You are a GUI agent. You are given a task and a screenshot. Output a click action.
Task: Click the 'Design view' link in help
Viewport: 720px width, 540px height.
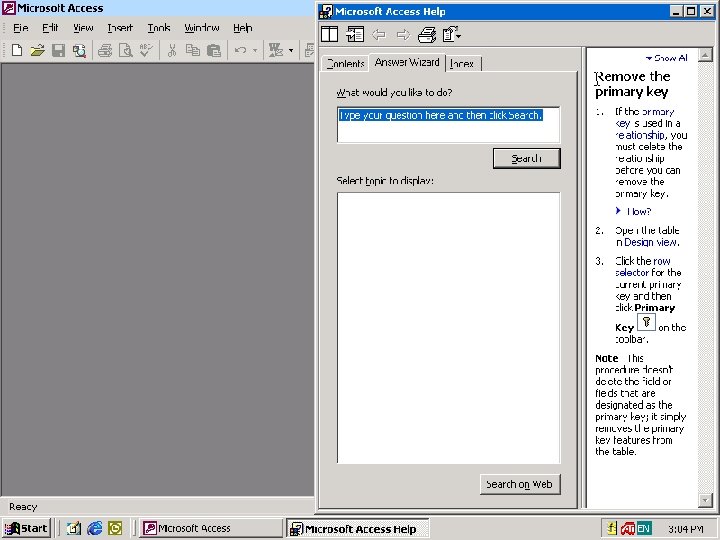(x=651, y=242)
